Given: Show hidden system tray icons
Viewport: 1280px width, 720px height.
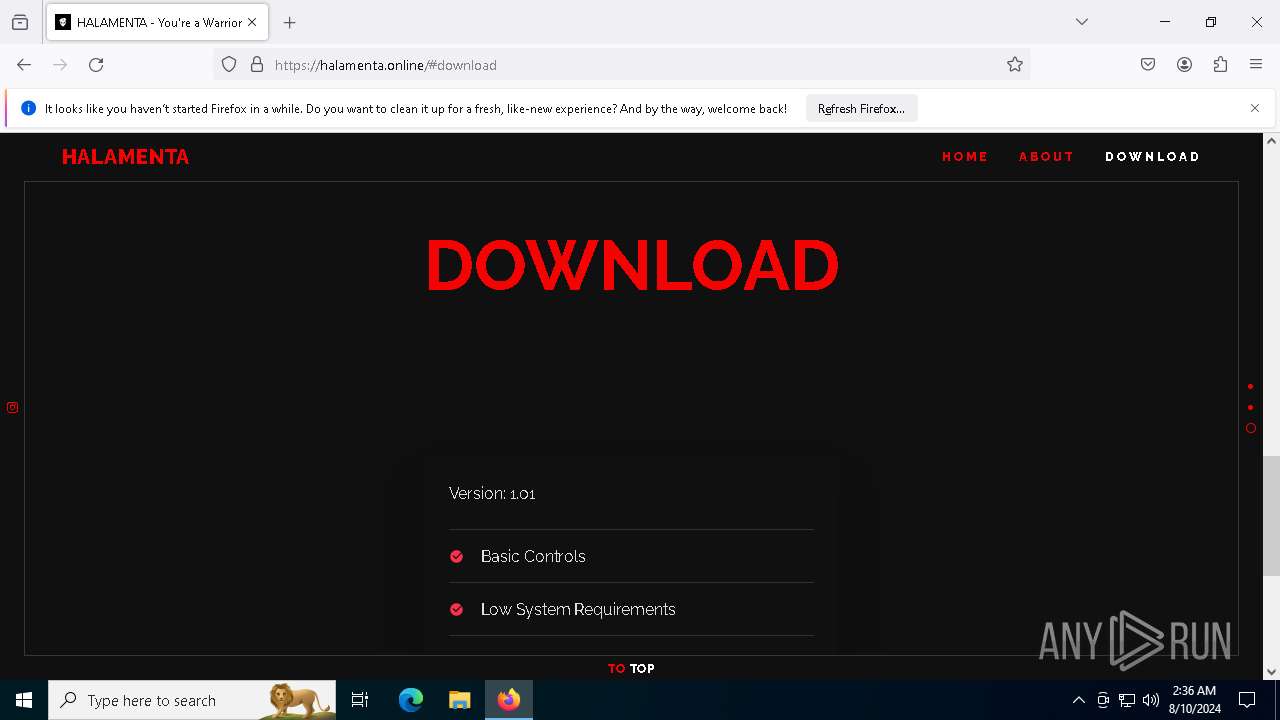Looking at the screenshot, I should pos(1078,700).
